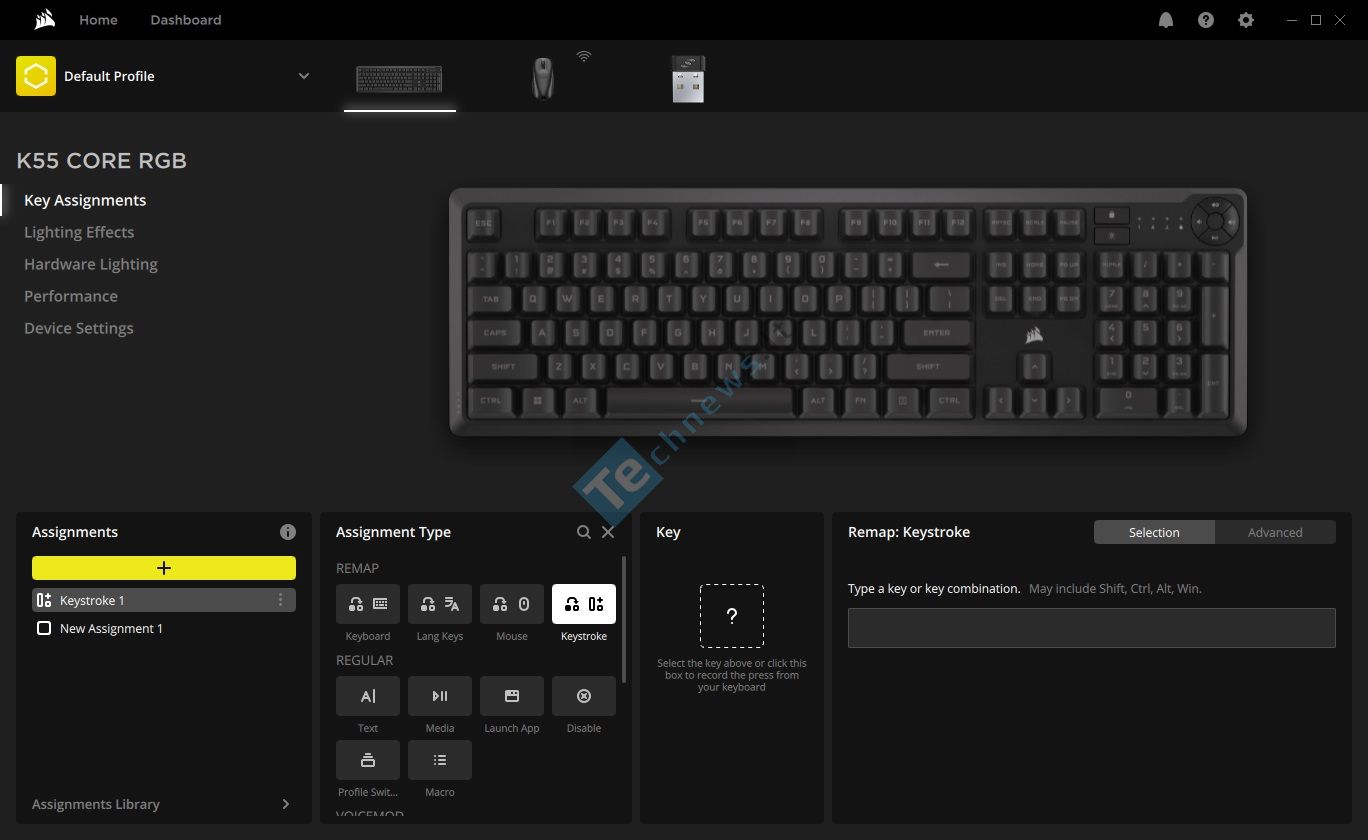
Task: Switch to Selection remap mode
Action: click(1154, 532)
